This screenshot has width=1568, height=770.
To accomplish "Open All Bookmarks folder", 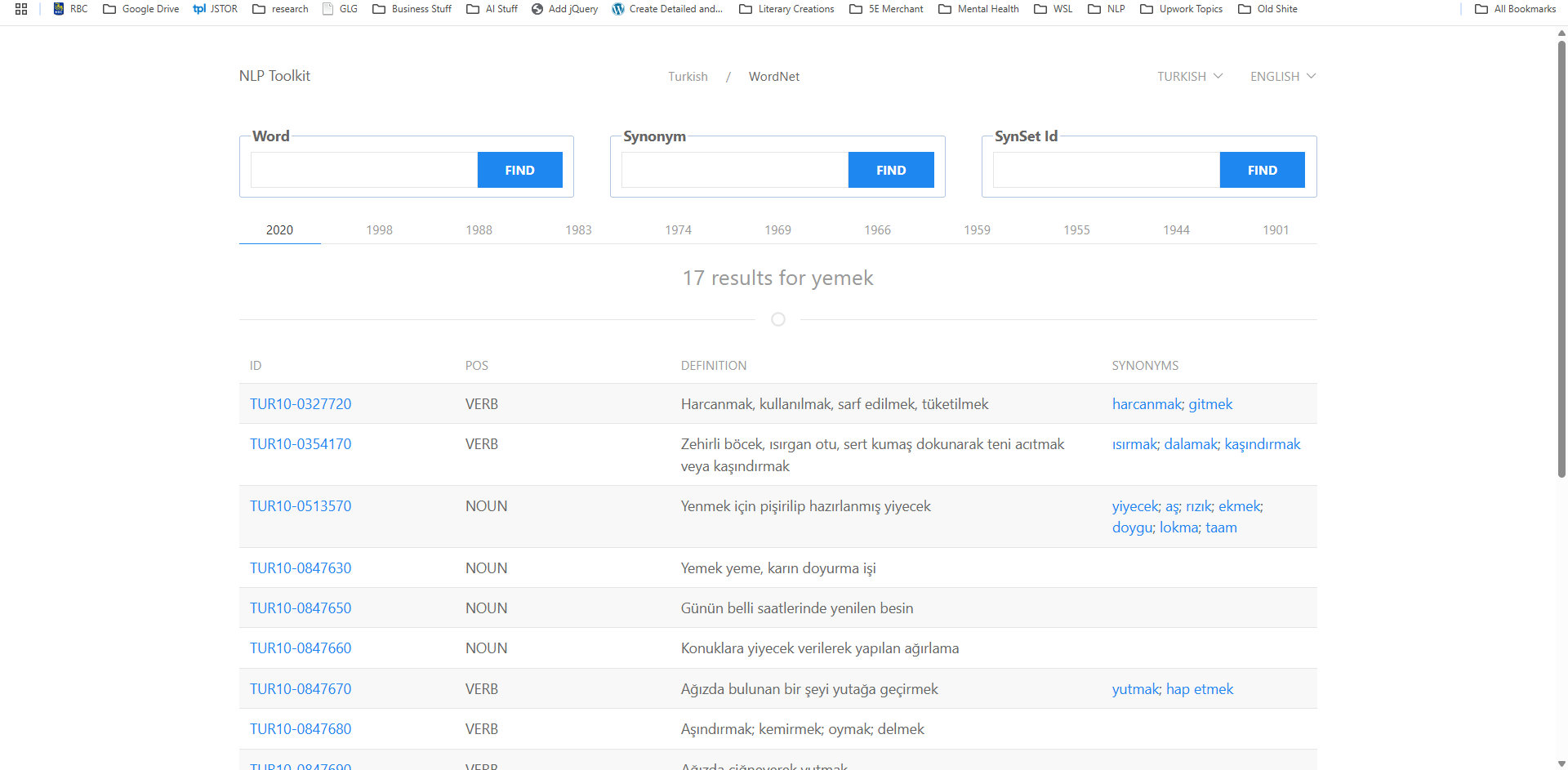I will tap(1515, 9).
